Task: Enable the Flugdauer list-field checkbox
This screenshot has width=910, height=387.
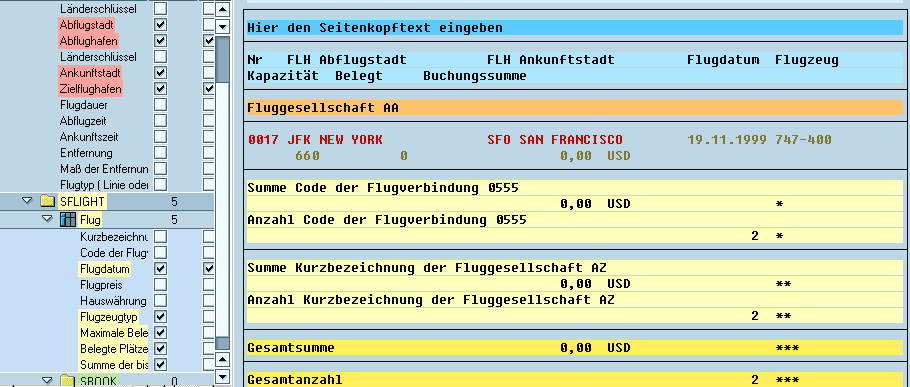Action: pos(160,105)
